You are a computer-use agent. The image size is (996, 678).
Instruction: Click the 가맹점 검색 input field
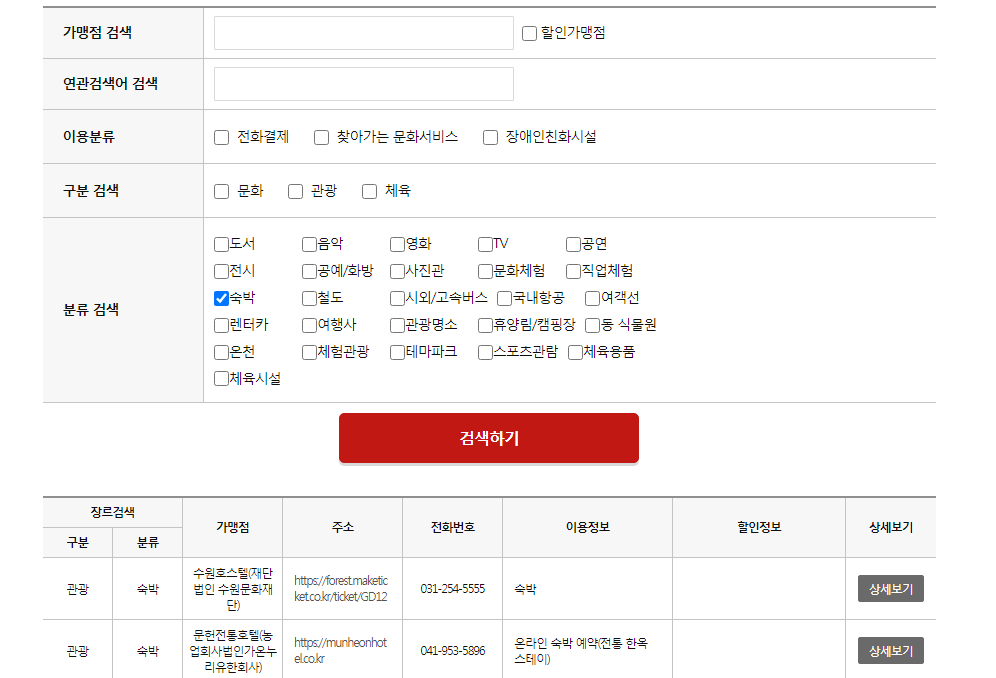(x=363, y=33)
